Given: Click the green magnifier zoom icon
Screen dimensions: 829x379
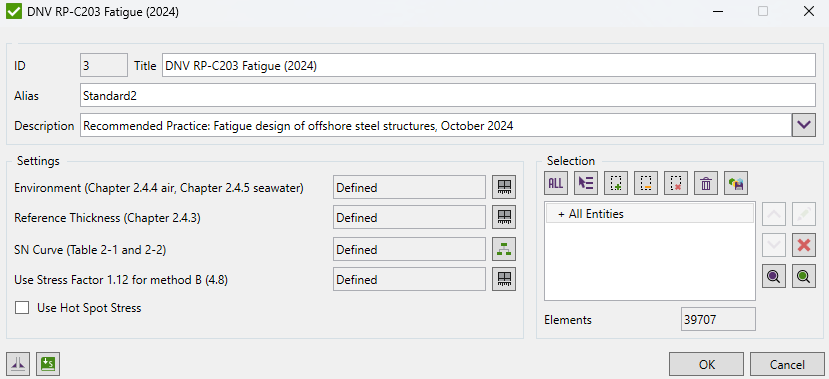Looking at the screenshot, I should tap(804, 276).
